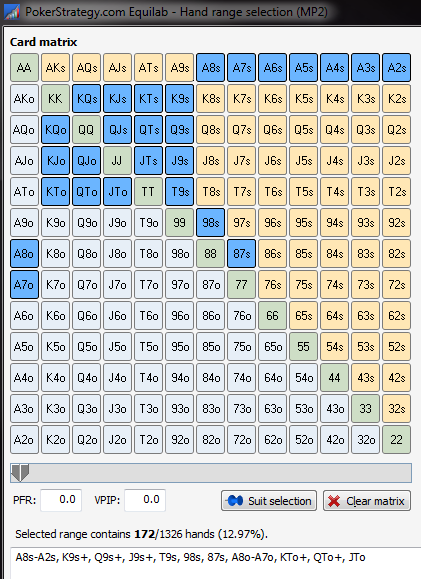Viewport: 421px width, 579px height.
Task: Select the 55 pocket pair cell
Action: [x=304, y=347]
